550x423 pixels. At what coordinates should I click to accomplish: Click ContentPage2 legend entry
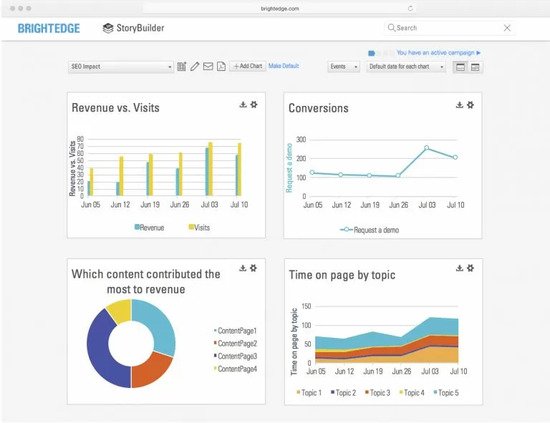pyautogui.click(x=235, y=343)
